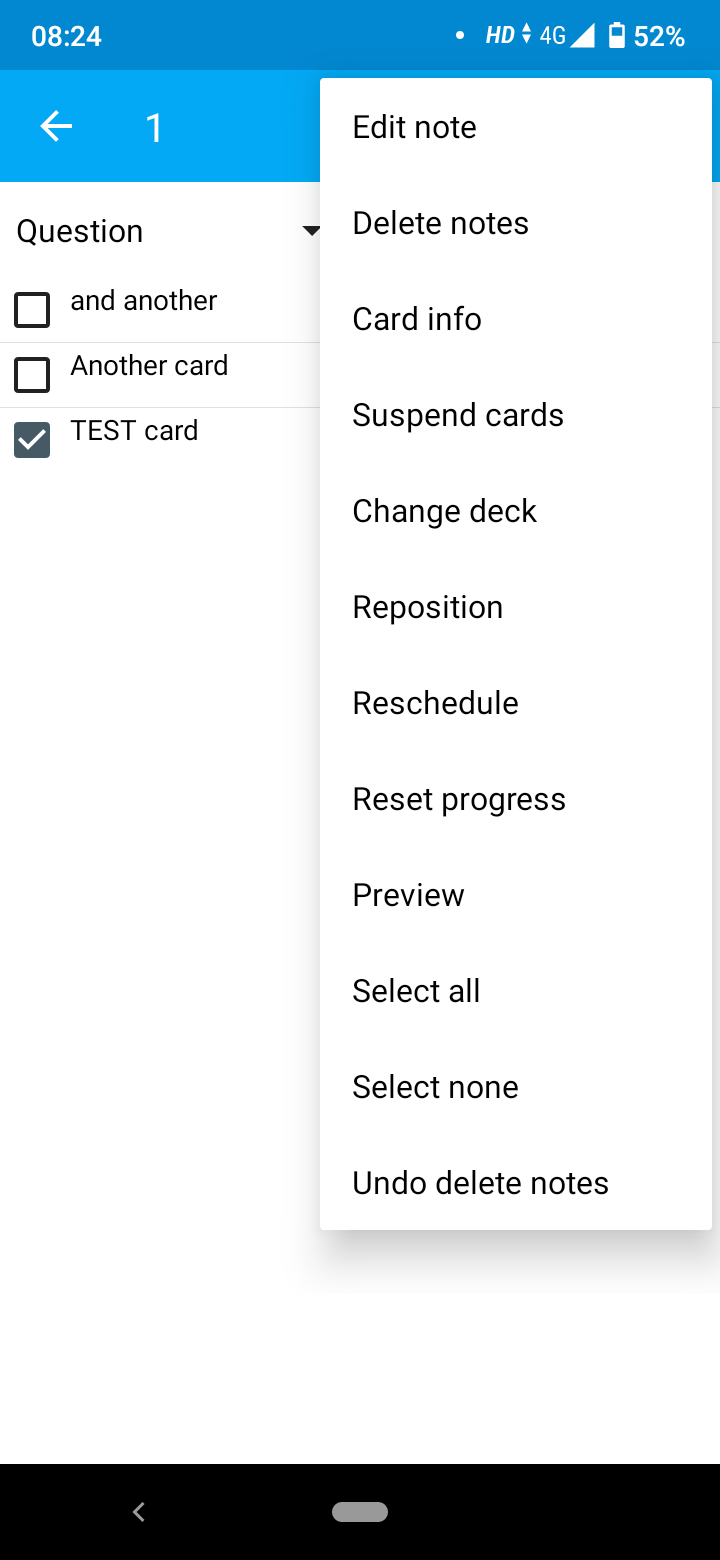Check the 'Another card' checkbox
720x1560 pixels.
32,375
